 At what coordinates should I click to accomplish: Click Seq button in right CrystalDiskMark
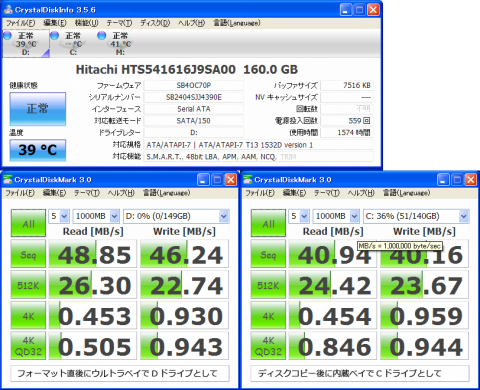268,254
